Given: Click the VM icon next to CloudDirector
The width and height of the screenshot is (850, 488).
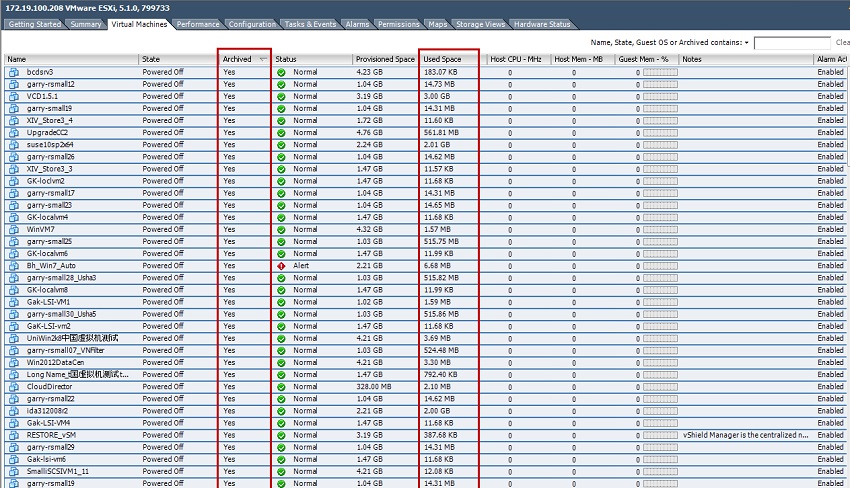Looking at the screenshot, I should tap(14, 387).
